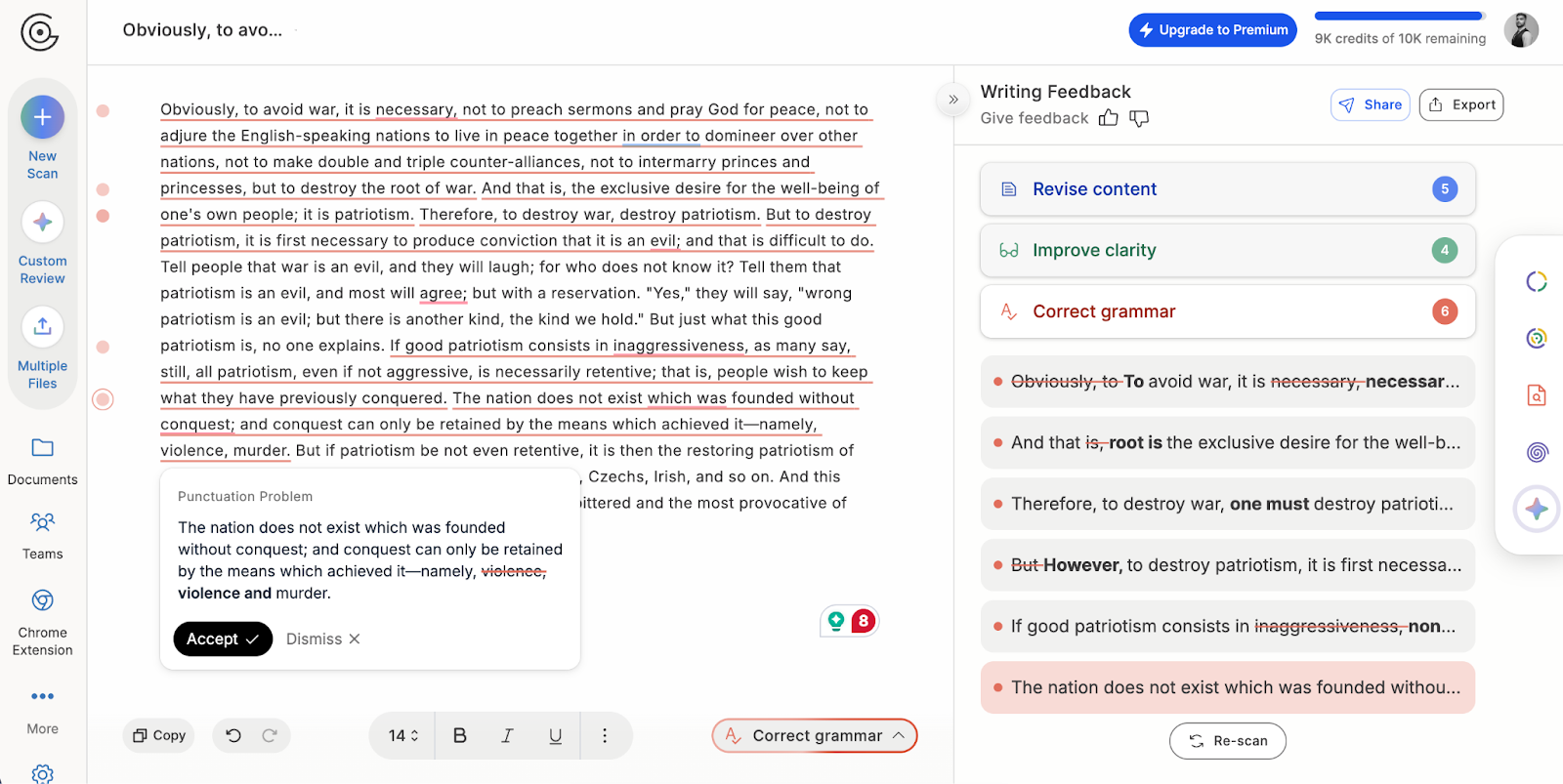Collapse Writing Feedback panel arrow
This screenshot has width=1563, height=784.
pyautogui.click(x=953, y=100)
